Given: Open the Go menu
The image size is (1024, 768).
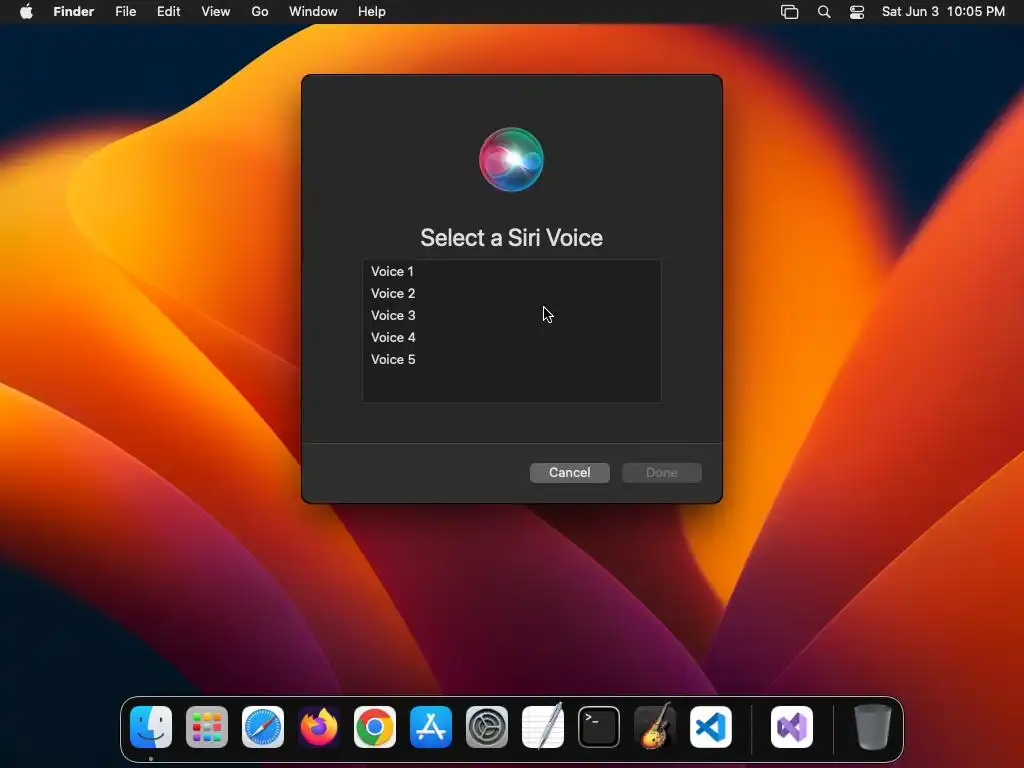Looking at the screenshot, I should coord(260,12).
